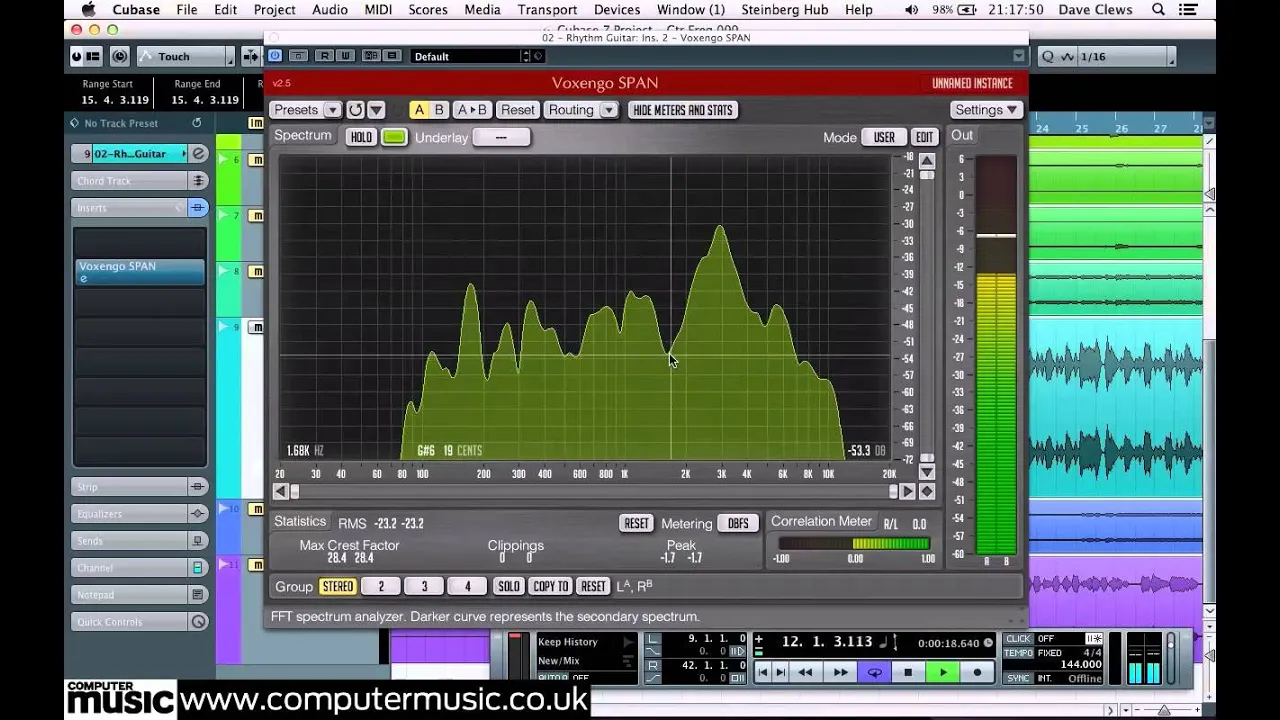Image resolution: width=1280 pixels, height=720 pixels.
Task: Click the Record transport button
Action: (x=978, y=672)
